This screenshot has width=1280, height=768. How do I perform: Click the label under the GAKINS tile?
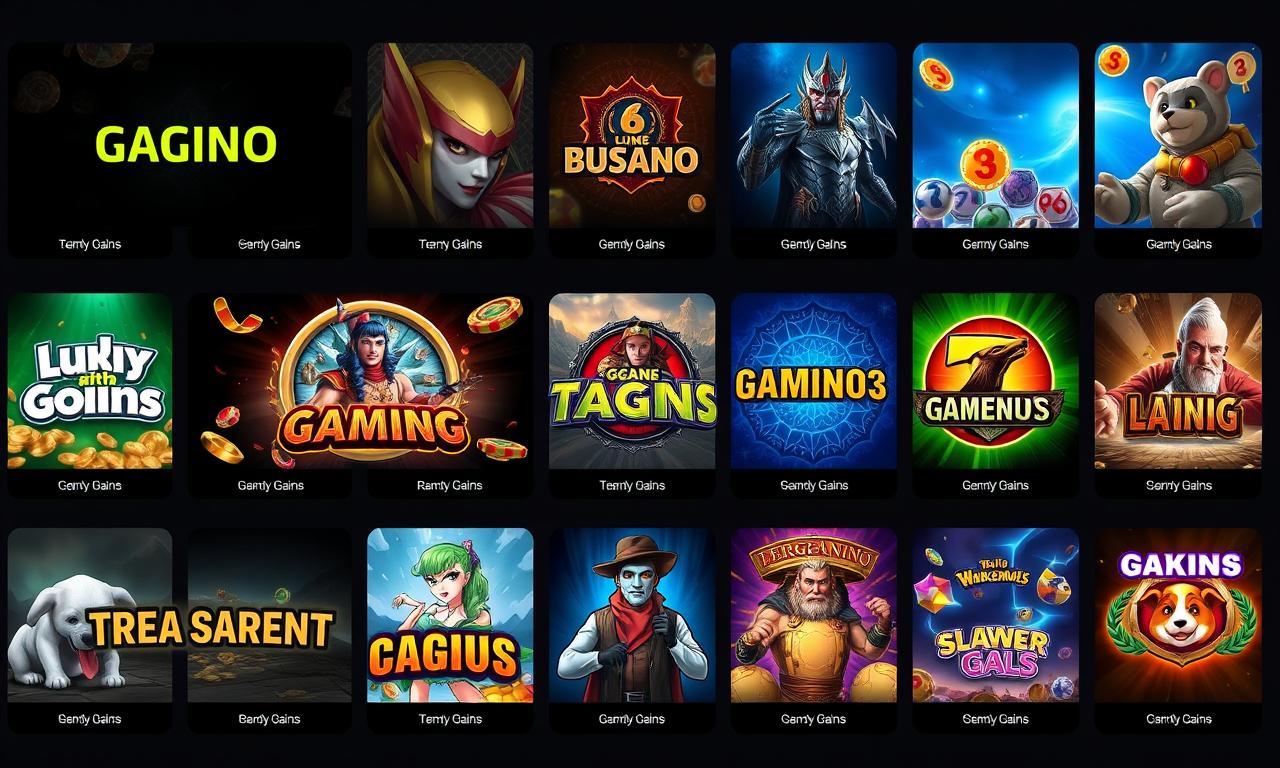coord(1179,719)
